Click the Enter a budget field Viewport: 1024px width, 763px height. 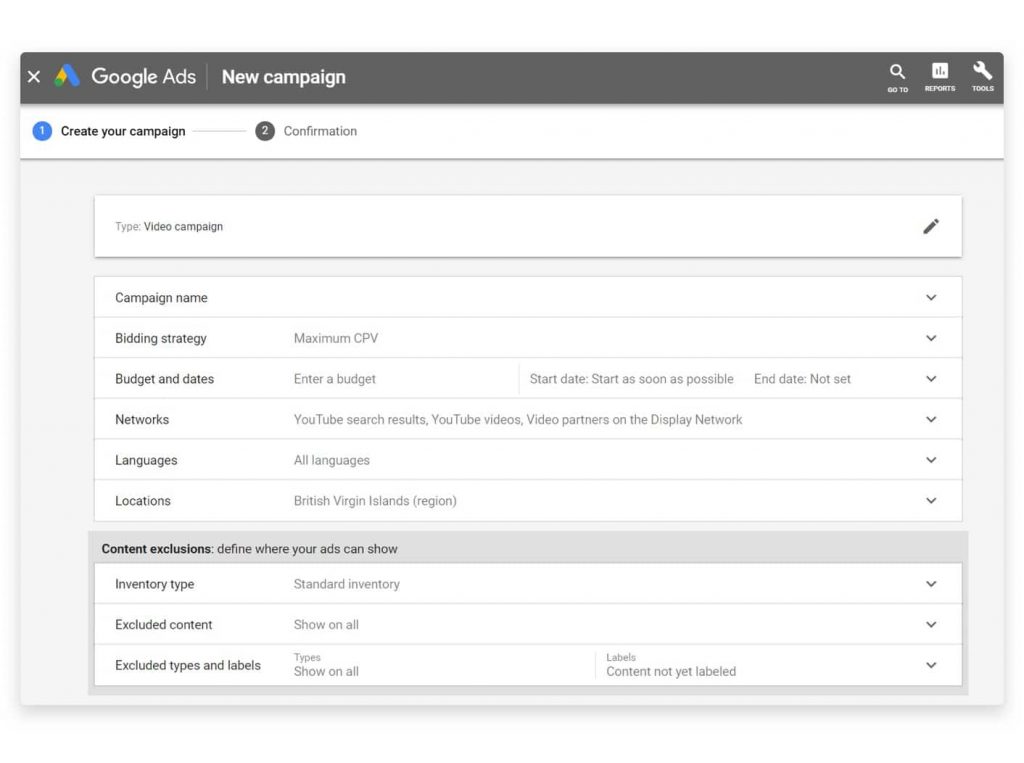(x=334, y=379)
